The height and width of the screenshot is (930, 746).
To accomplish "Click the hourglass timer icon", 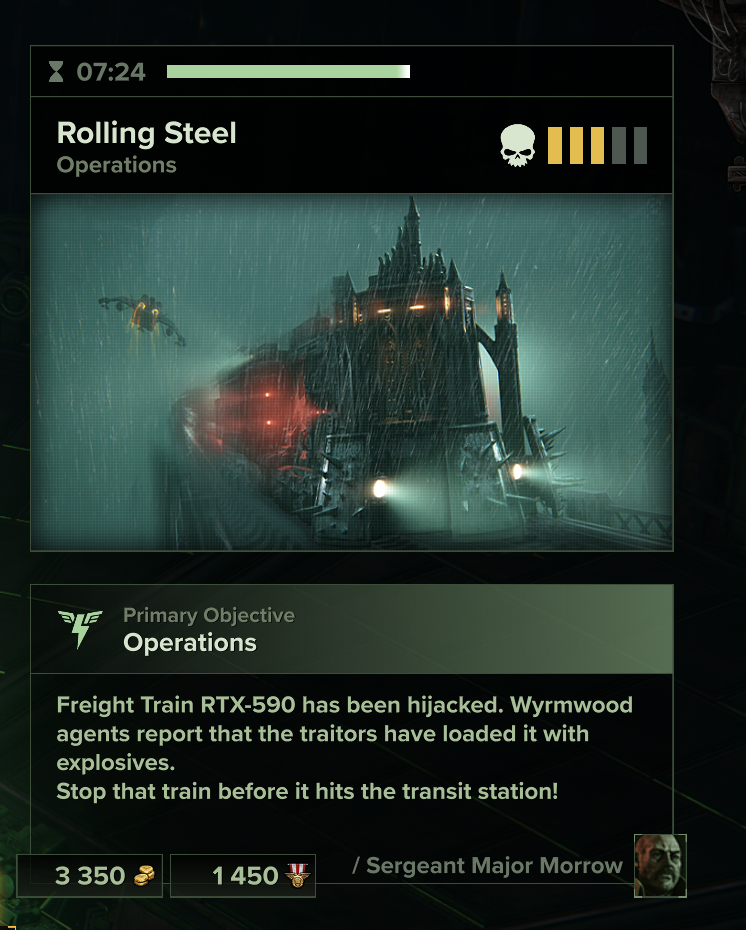I will (56, 72).
